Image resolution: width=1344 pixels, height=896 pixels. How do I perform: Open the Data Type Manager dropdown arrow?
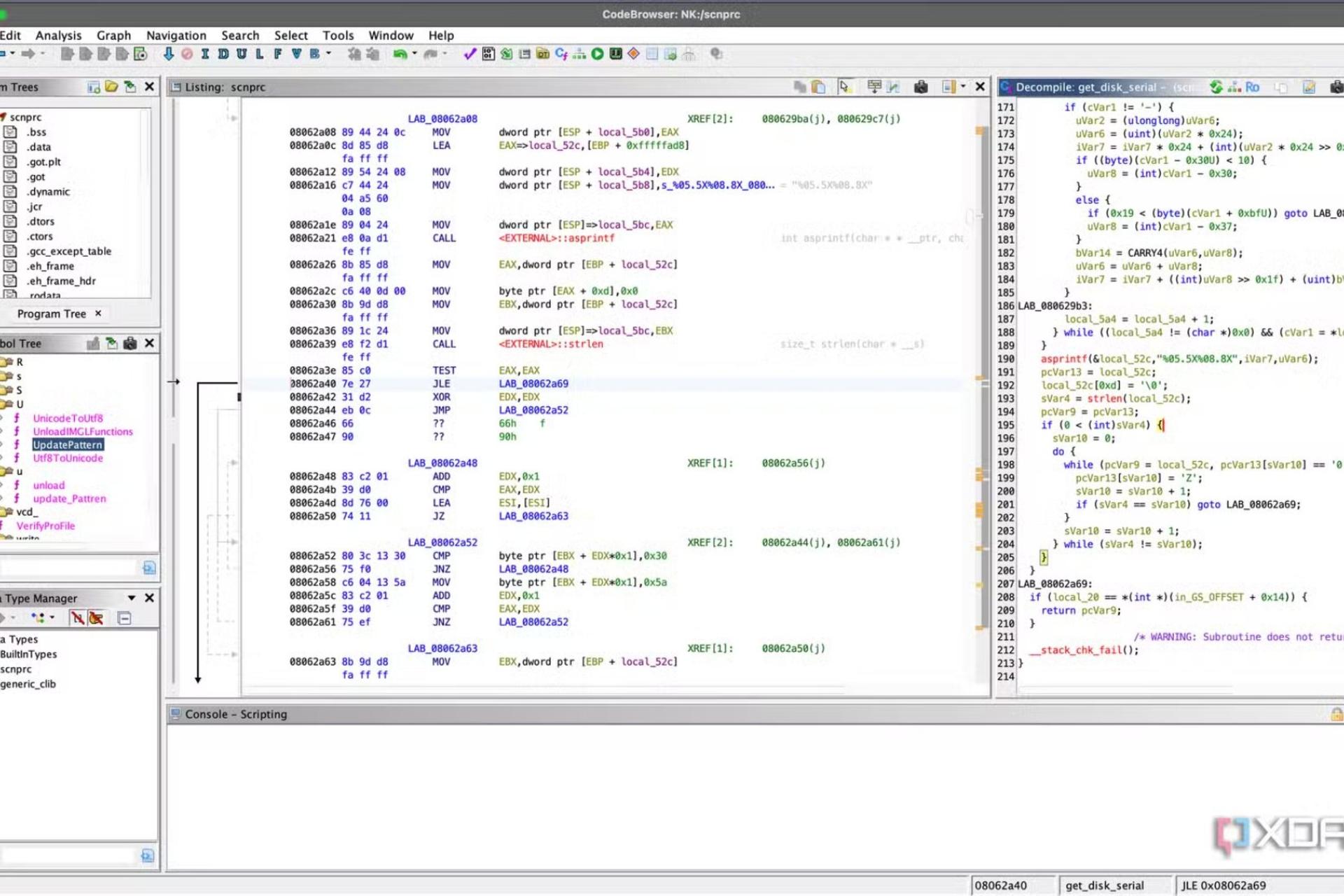(x=132, y=598)
